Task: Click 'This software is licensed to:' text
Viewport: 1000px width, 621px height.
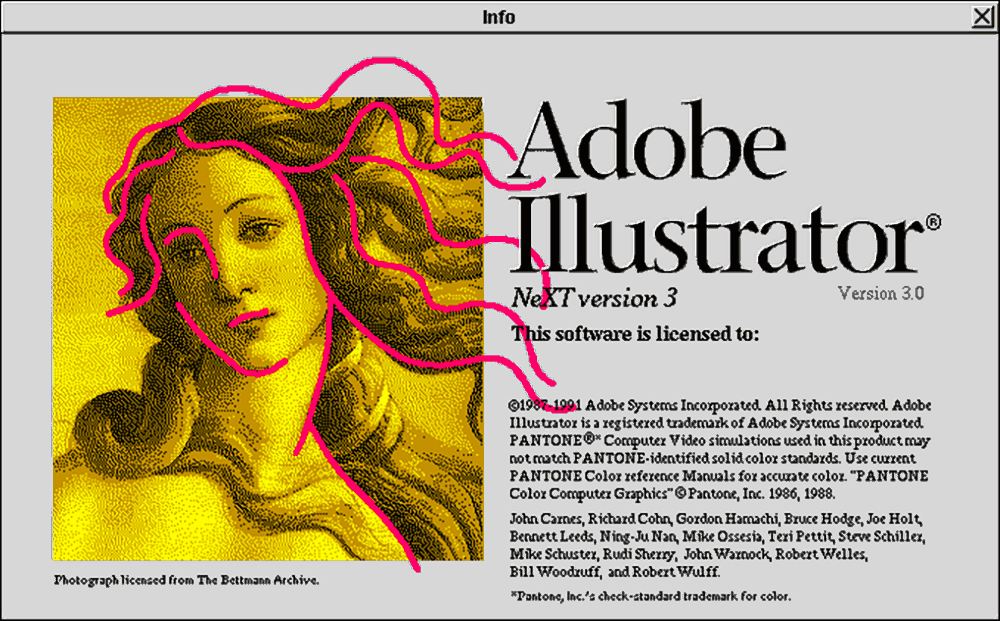Action: pos(635,333)
